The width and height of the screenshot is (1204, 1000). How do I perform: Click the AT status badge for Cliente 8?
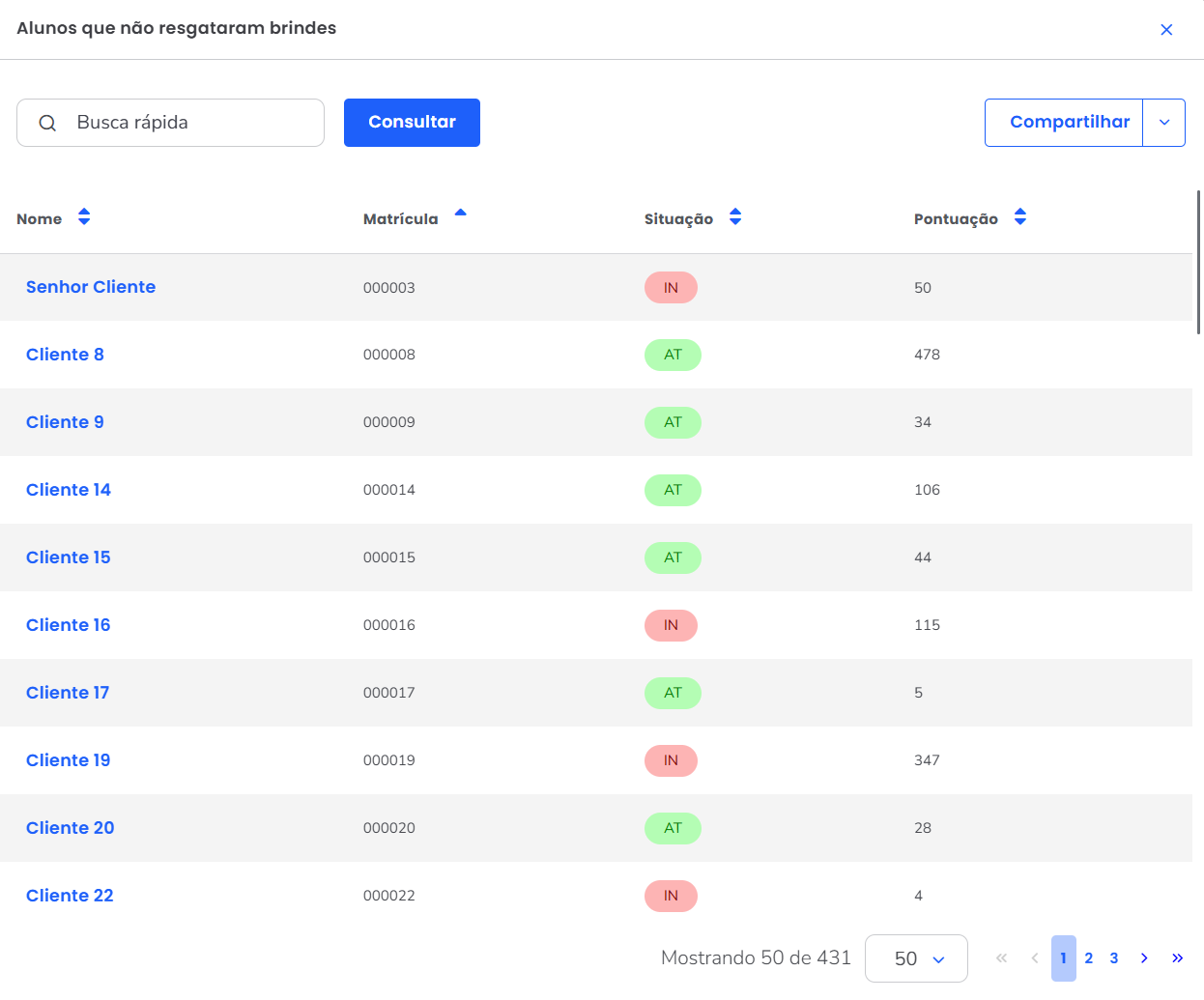coord(673,355)
